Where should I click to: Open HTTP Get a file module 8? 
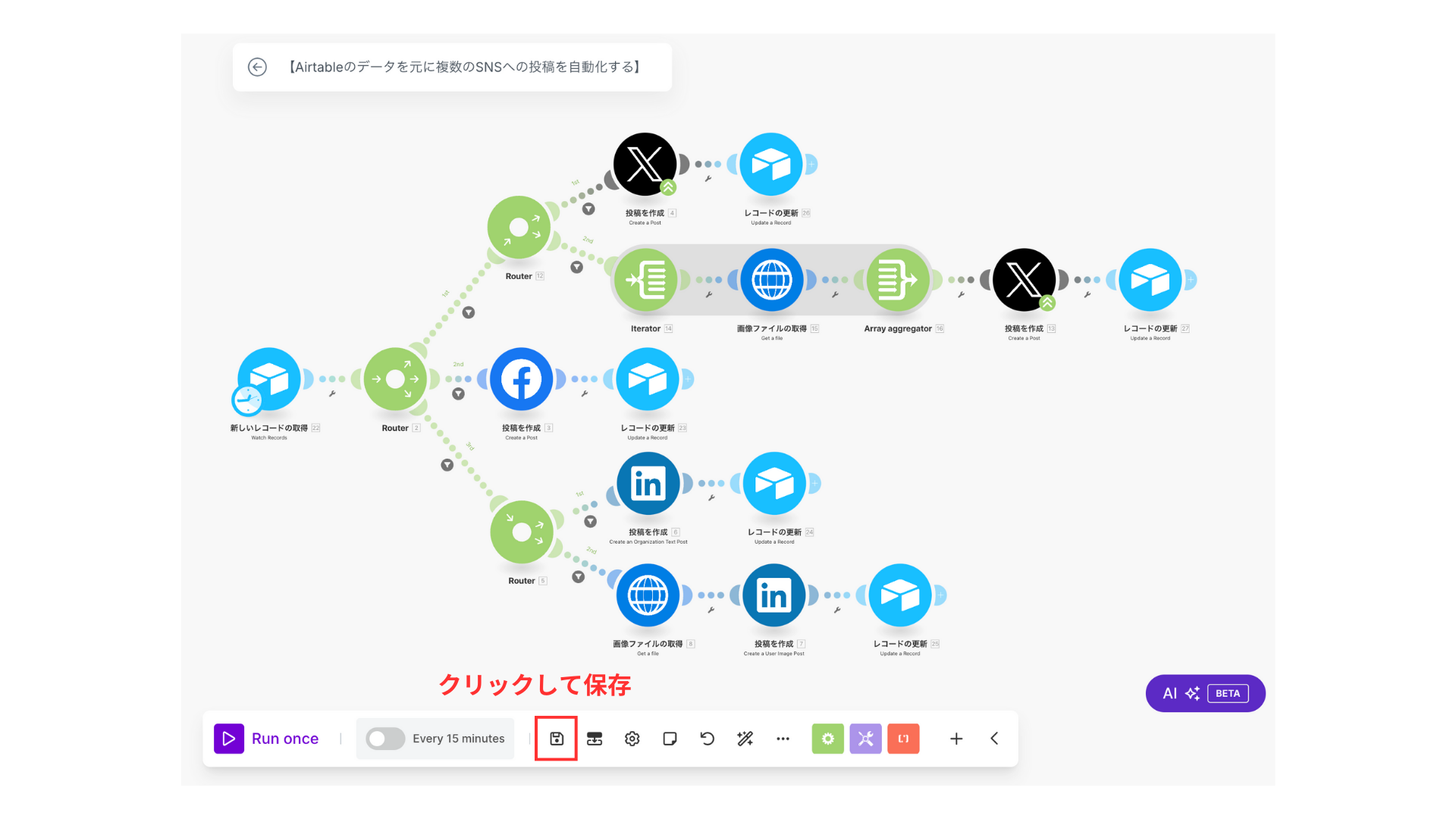tap(648, 595)
